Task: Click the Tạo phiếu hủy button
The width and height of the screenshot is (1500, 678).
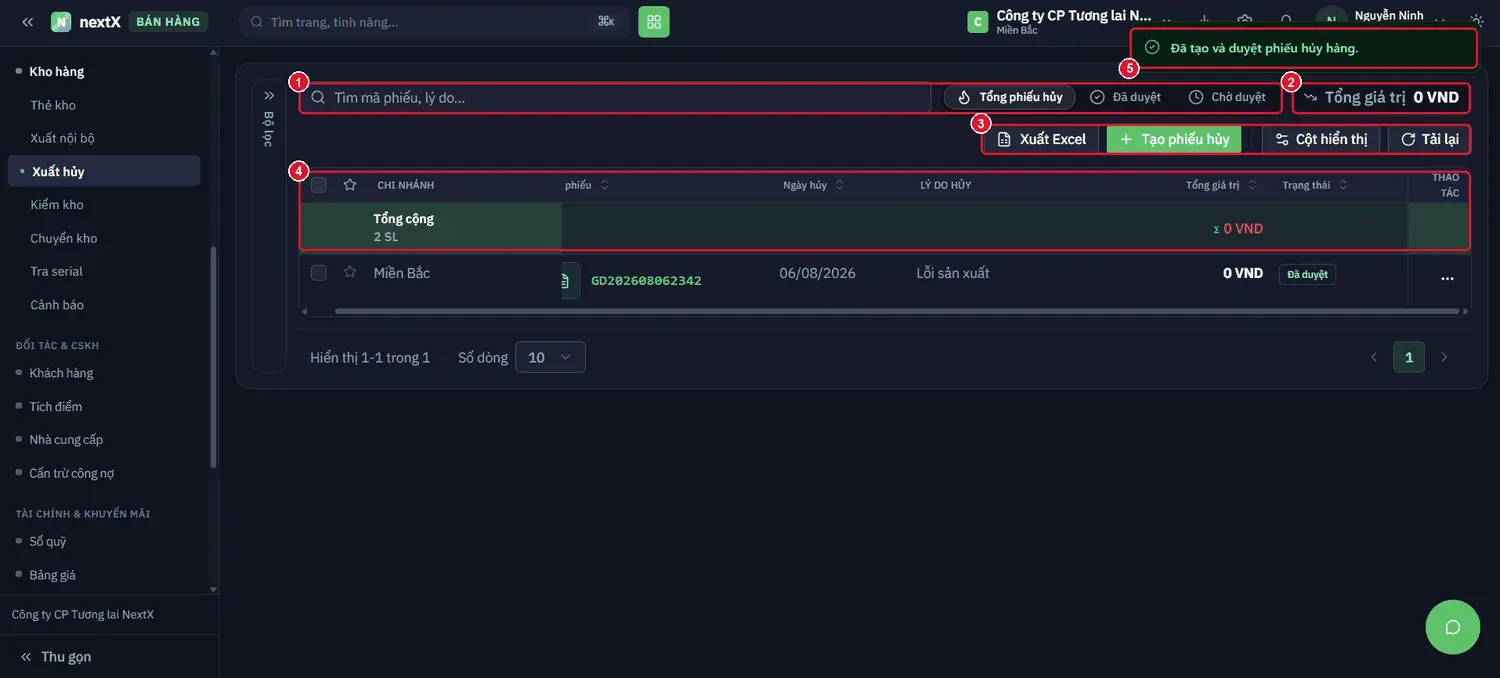Action: click(x=1174, y=139)
